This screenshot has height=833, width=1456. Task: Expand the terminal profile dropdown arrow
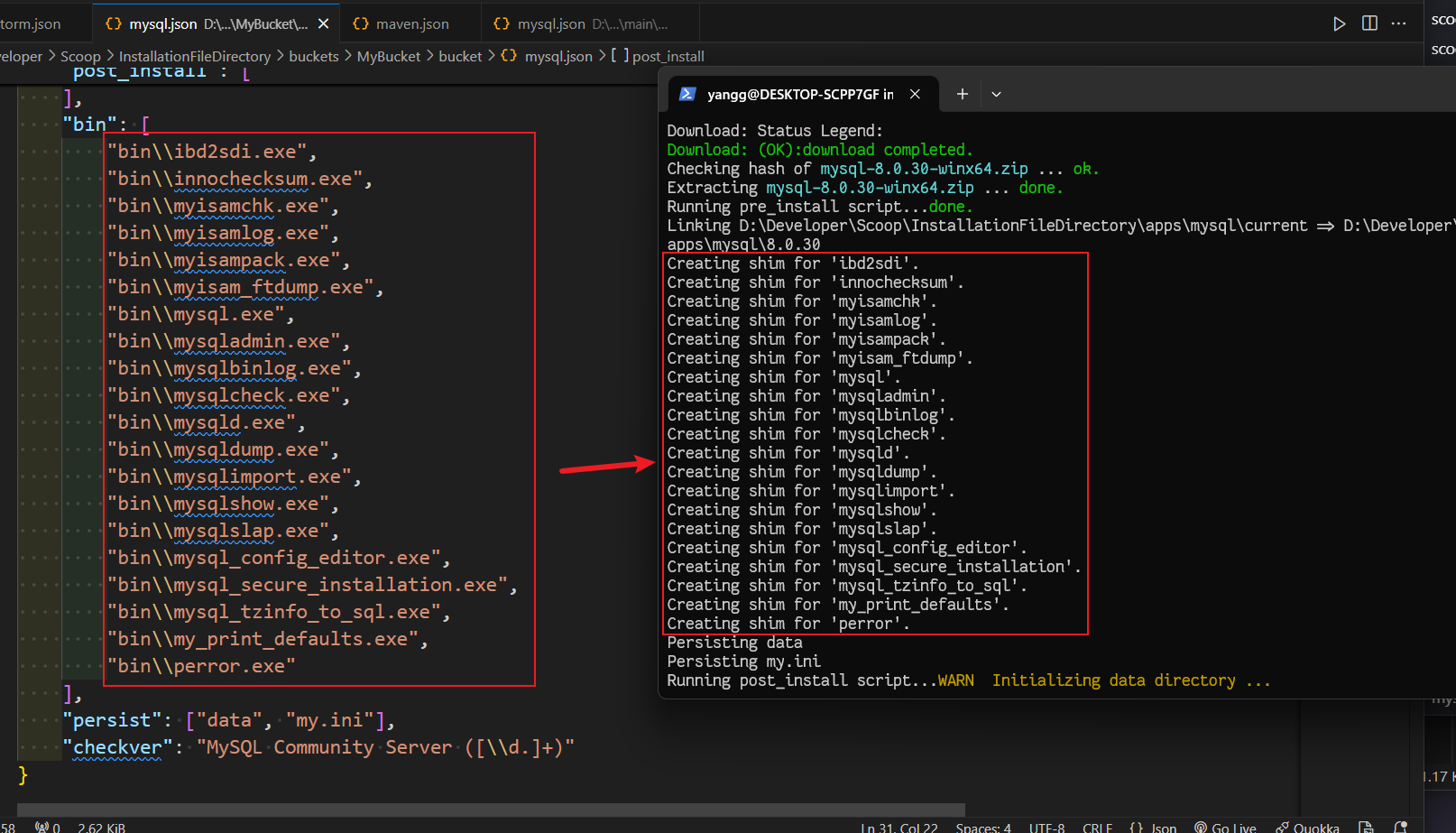(x=996, y=94)
